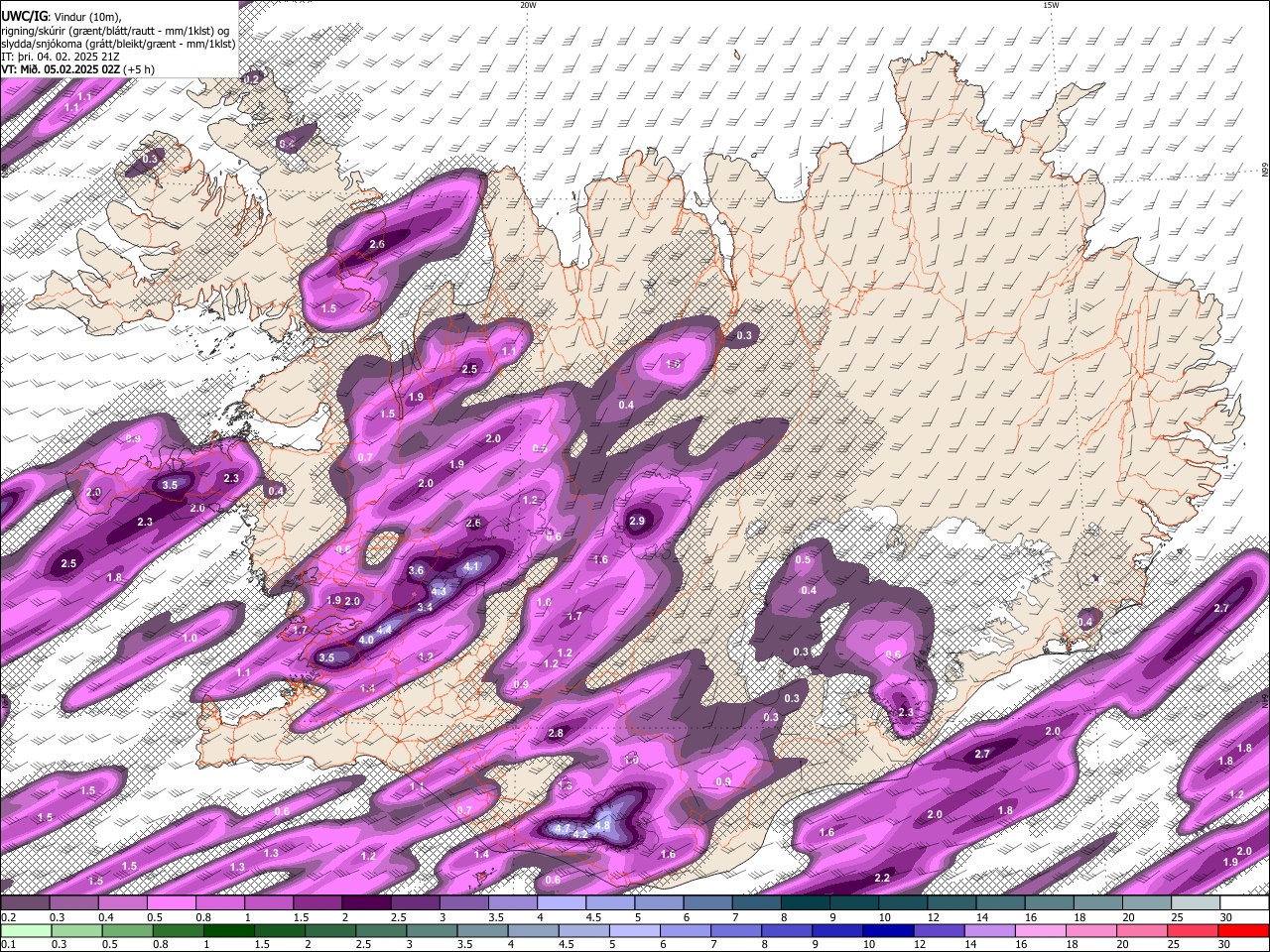Click the "15W" longitude label

click(x=1051, y=5)
